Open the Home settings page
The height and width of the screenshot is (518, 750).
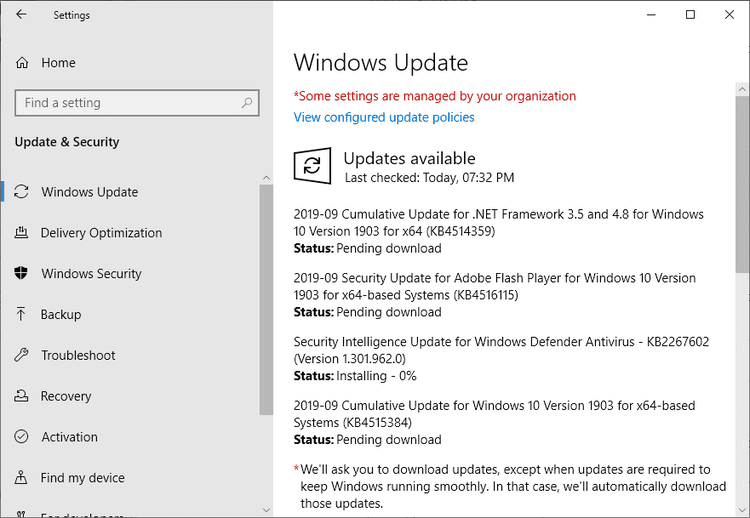coord(58,63)
